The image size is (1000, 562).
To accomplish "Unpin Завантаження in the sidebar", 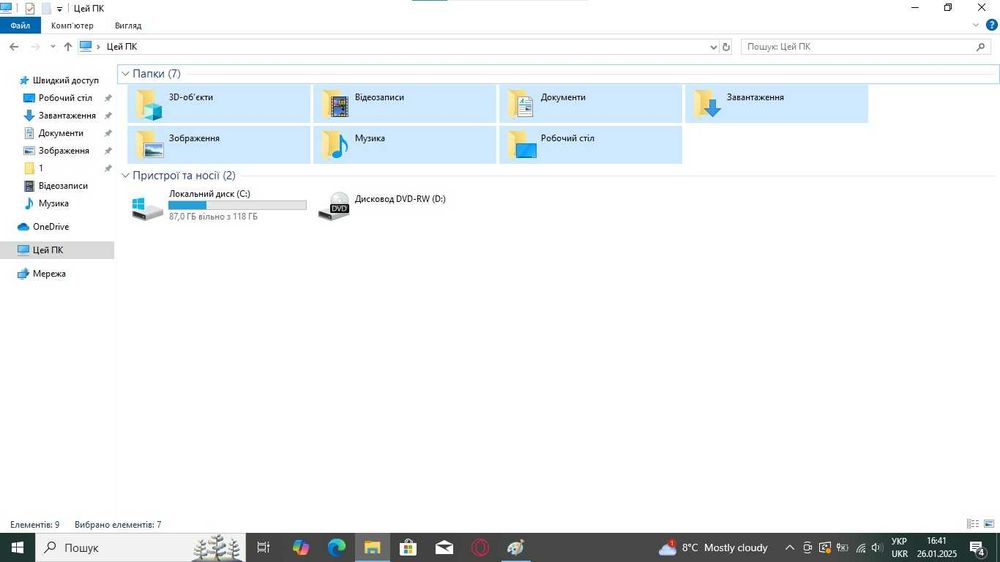I will [108, 115].
